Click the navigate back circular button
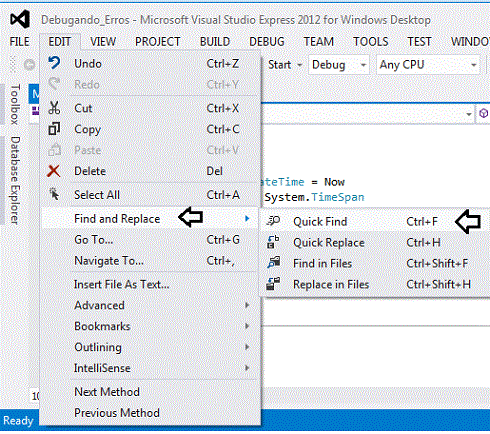Viewport: 490px width, 434px height. pyautogui.click(x=29, y=64)
